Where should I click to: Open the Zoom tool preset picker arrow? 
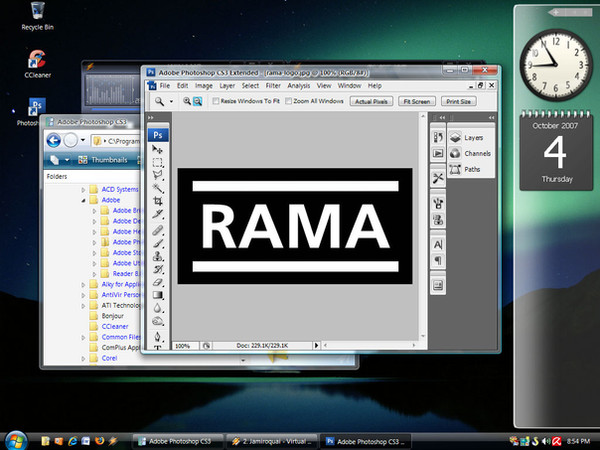tap(171, 101)
